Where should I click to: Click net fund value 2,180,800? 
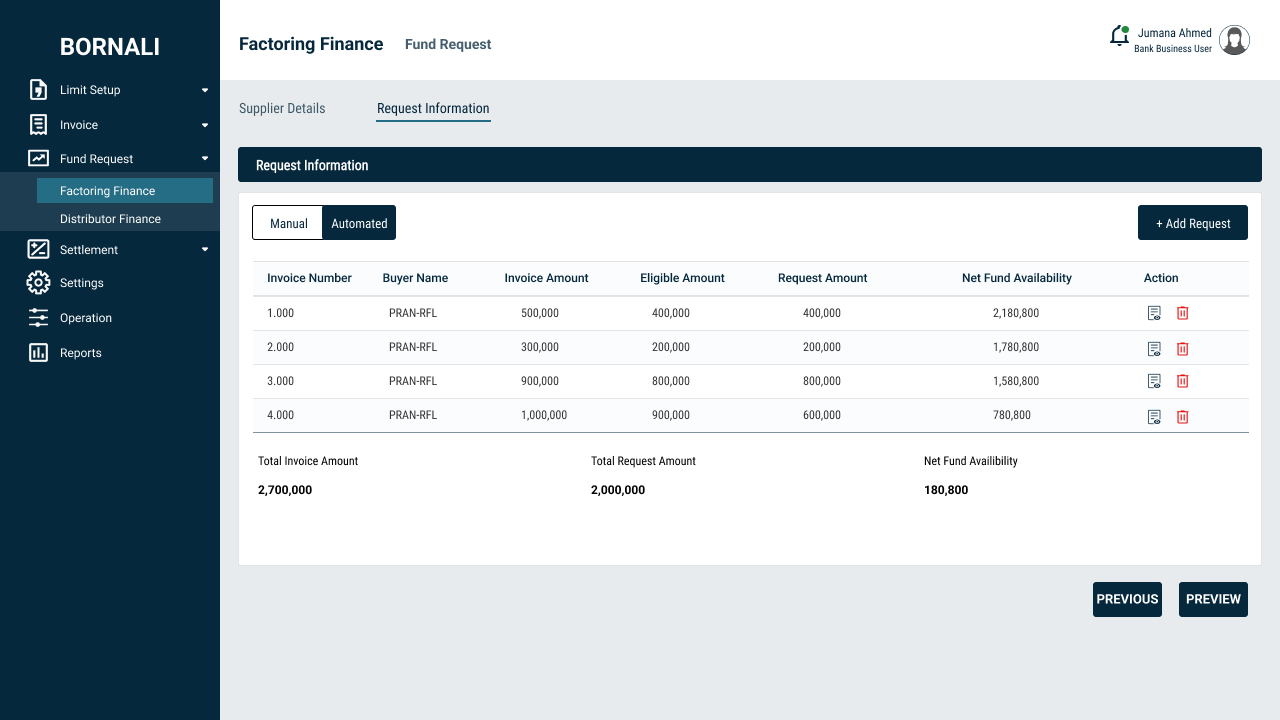(x=1016, y=313)
